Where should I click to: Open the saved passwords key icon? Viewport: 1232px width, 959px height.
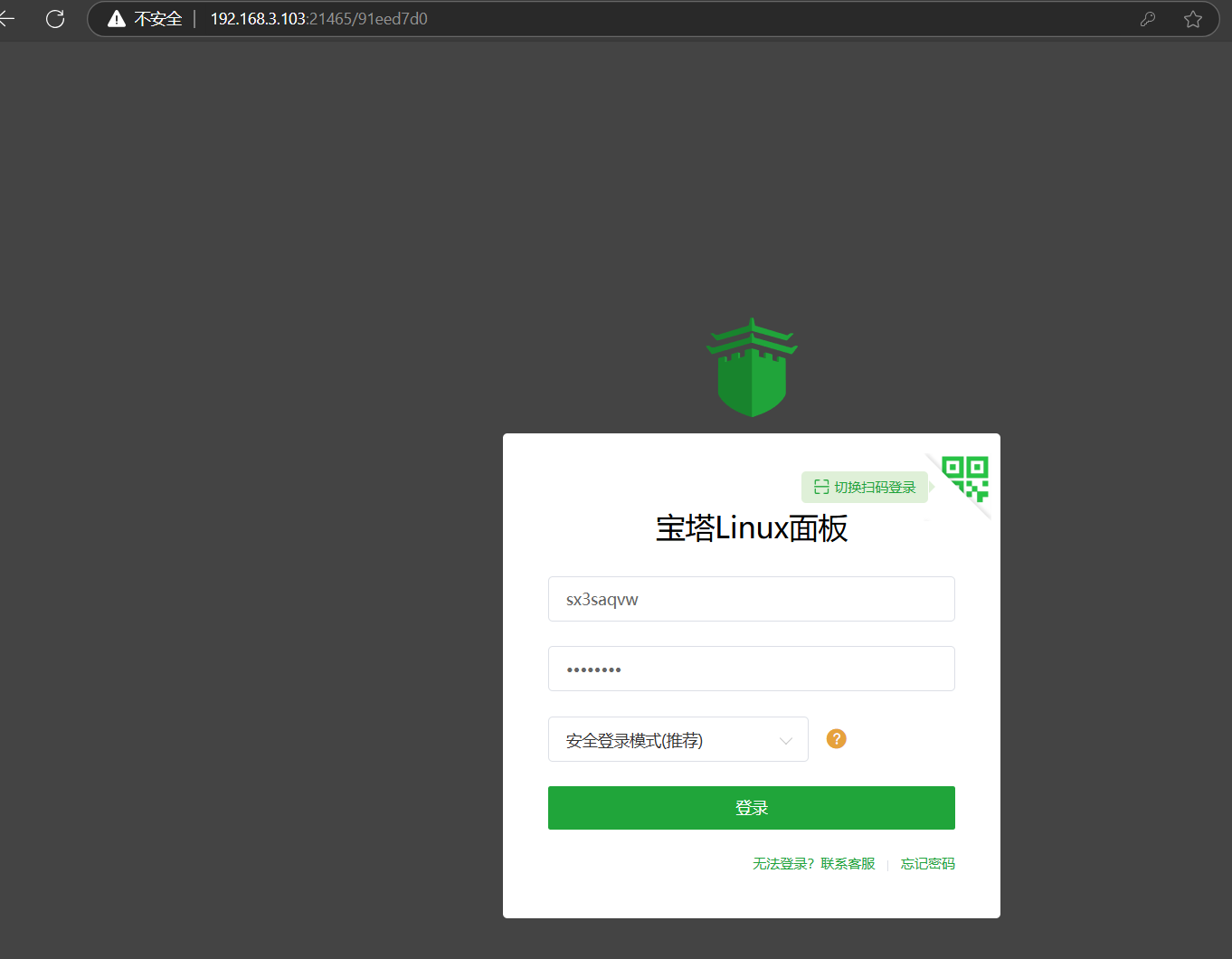1148,19
